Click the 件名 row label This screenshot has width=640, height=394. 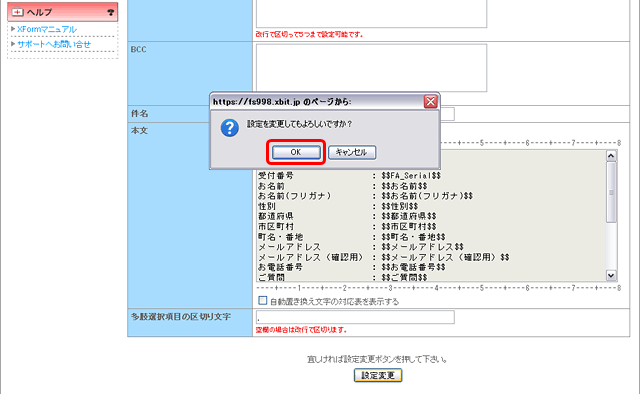pyautogui.click(x=140, y=114)
